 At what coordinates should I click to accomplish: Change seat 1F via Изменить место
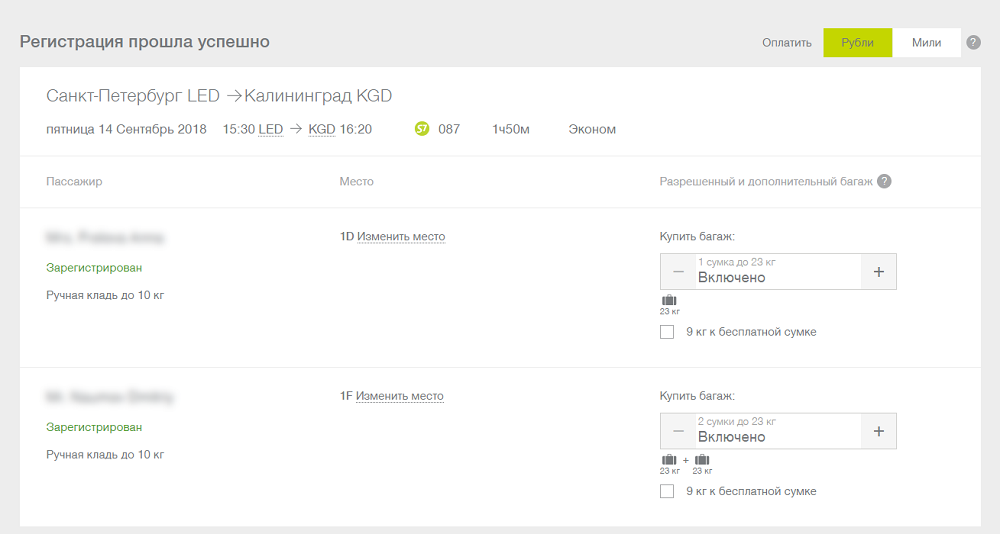click(x=400, y=396)
